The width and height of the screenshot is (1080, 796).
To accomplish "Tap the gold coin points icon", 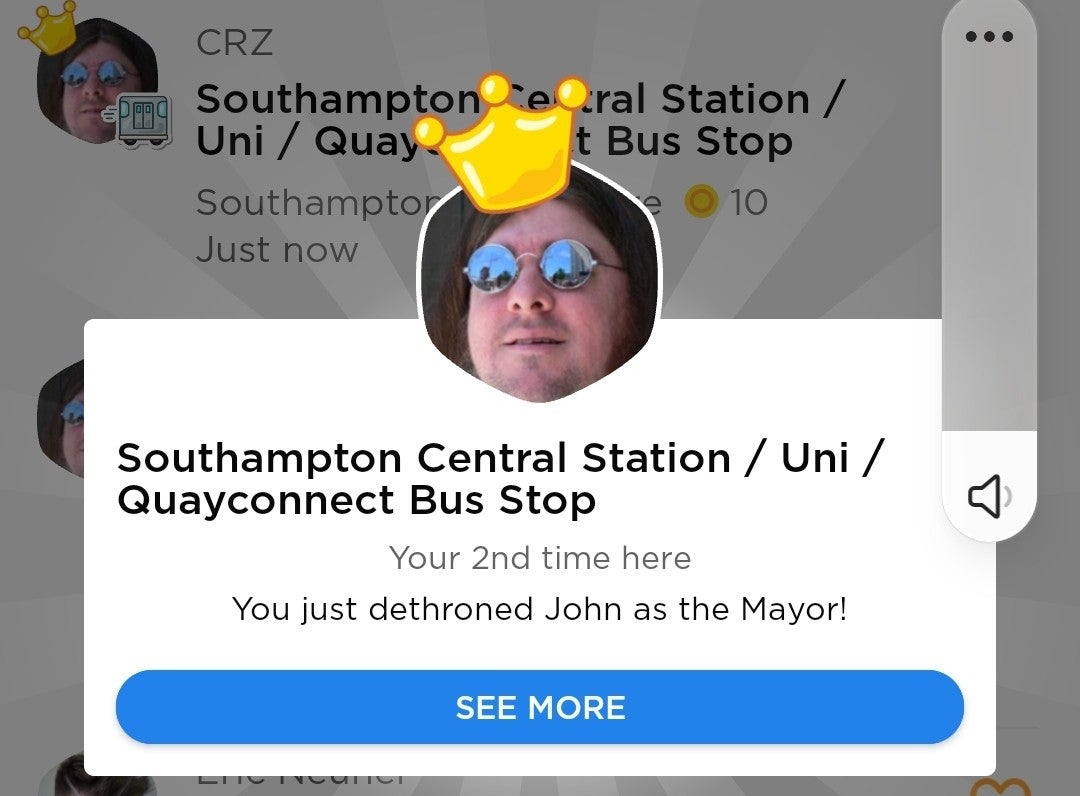I will [702, 202].
